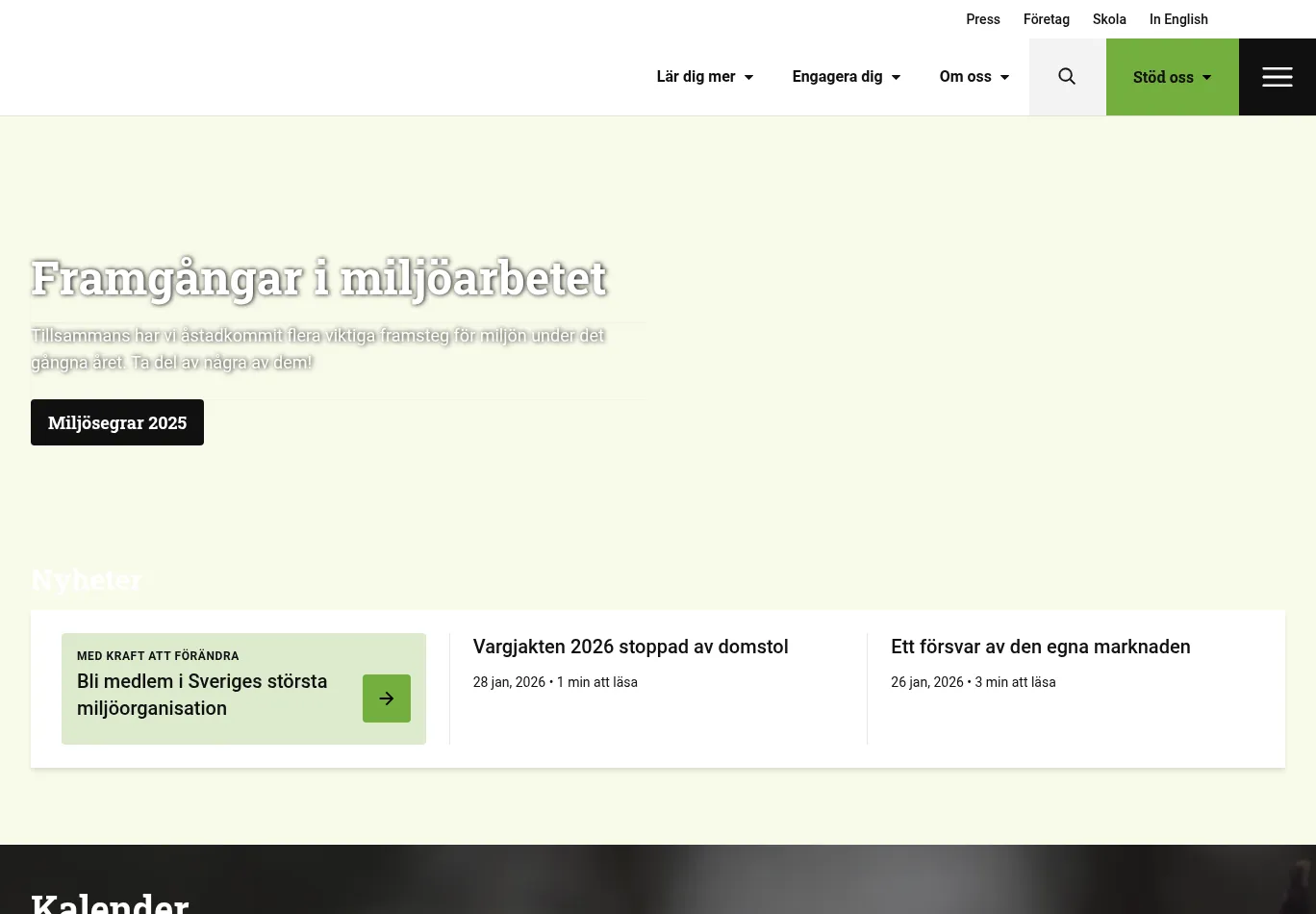The image size is (1316, 914).
Task: Open the Stöd oss dropdown
Action: 1172,77
